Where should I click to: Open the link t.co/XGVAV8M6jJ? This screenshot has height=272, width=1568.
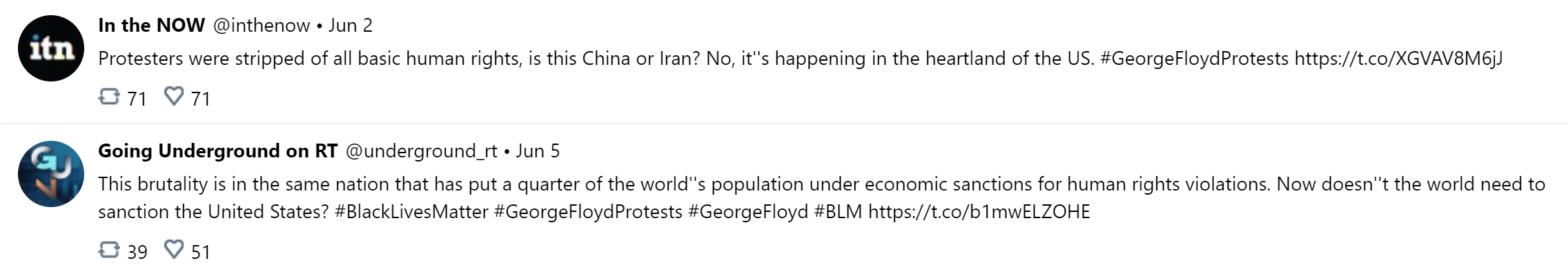click(x=1398, y=59)
